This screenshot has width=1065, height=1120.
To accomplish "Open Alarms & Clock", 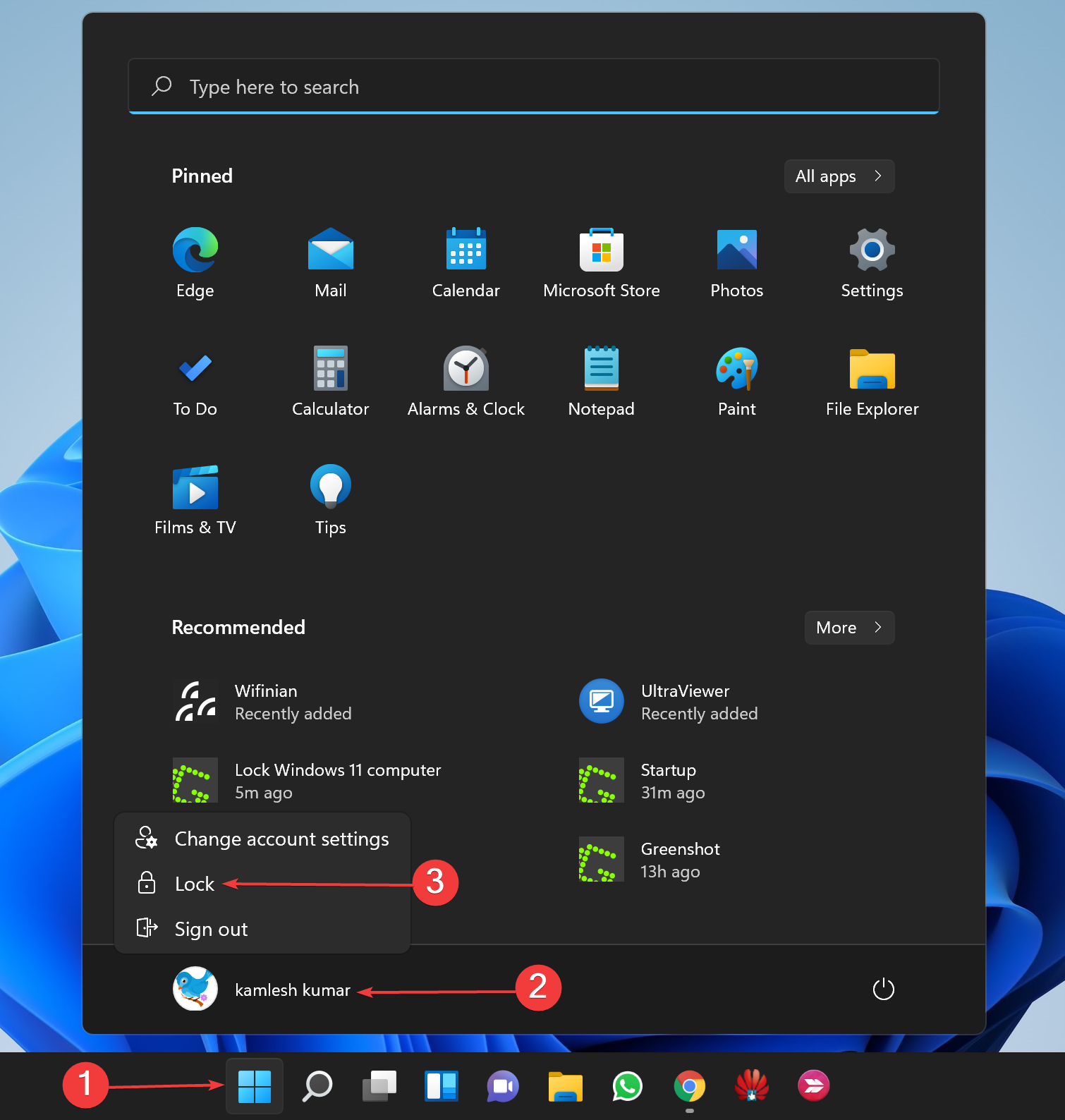I will tap(466, 382).
